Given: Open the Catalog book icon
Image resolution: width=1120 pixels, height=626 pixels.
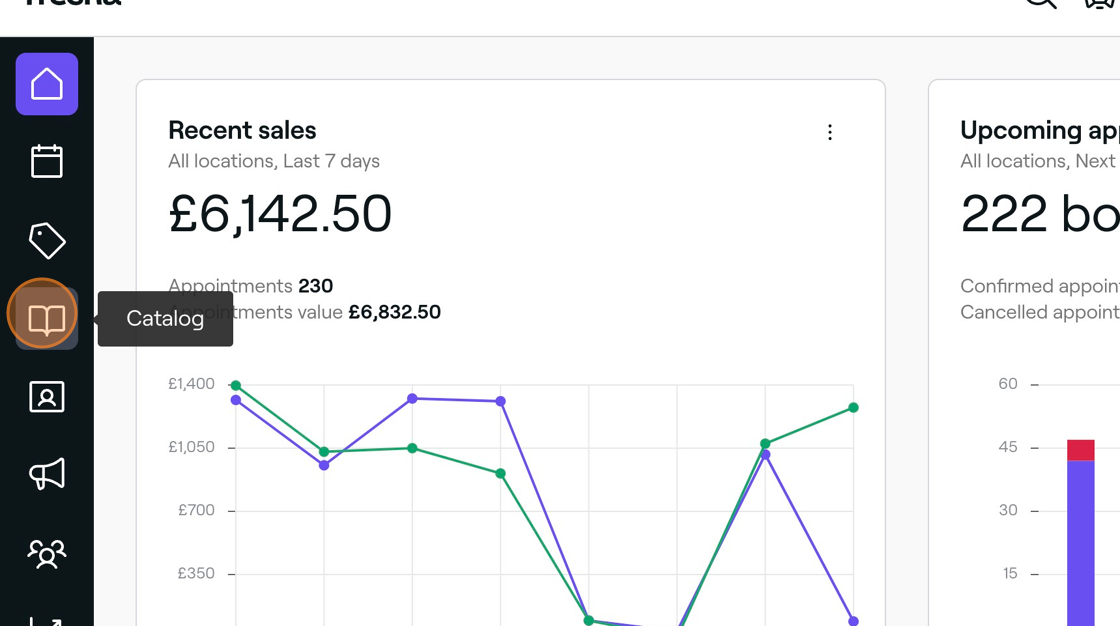Looking at the screenshot, I should [46, 319].
